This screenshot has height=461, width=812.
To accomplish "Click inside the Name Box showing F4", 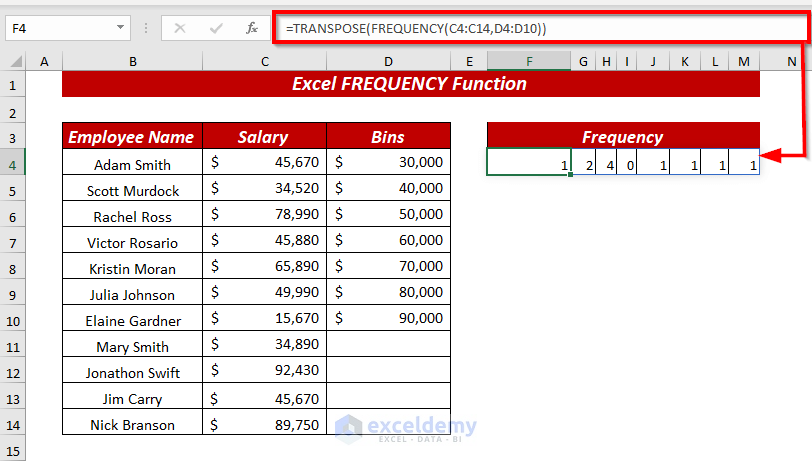I will pos(60,28).
